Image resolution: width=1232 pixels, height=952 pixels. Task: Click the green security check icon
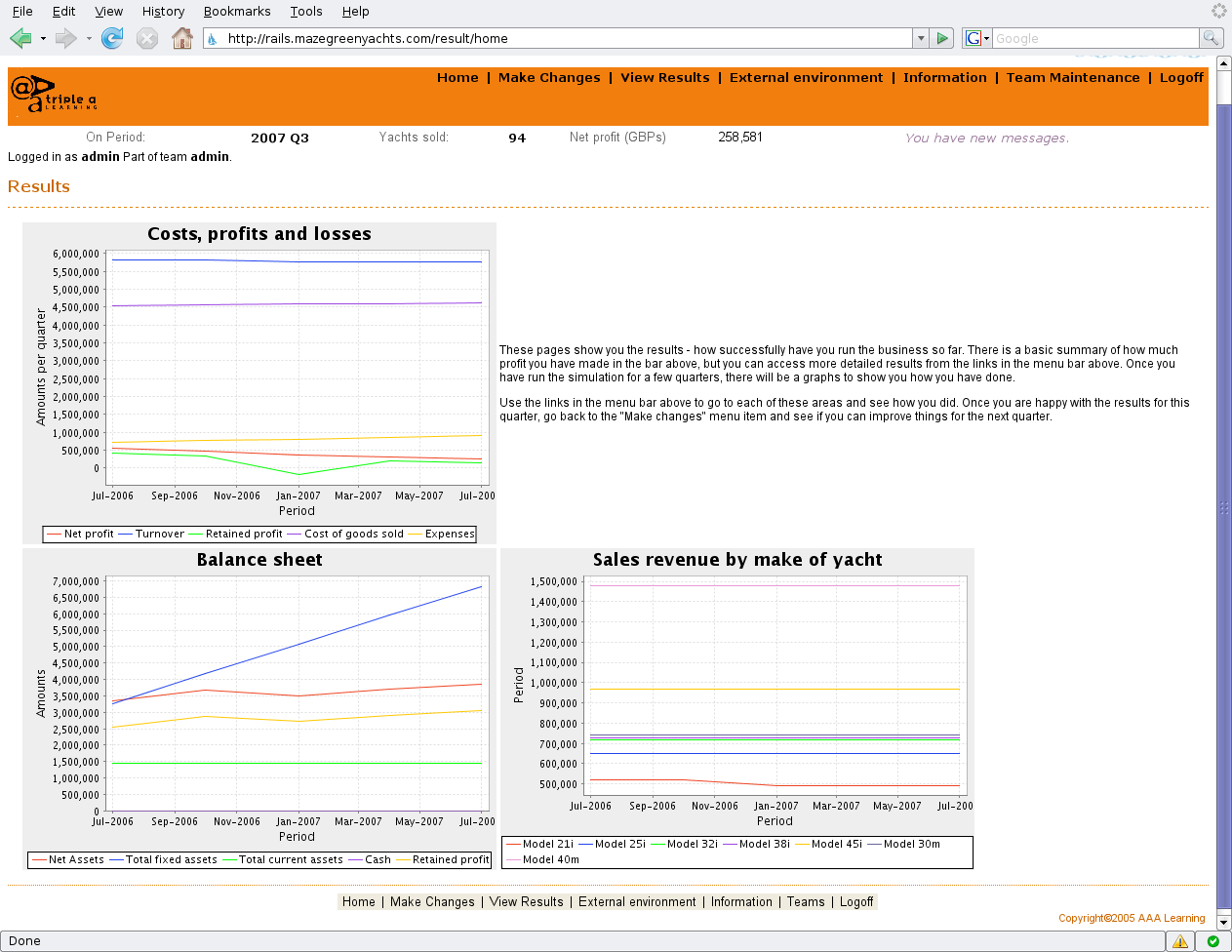pyautogui.click(x=1212, y=941)
